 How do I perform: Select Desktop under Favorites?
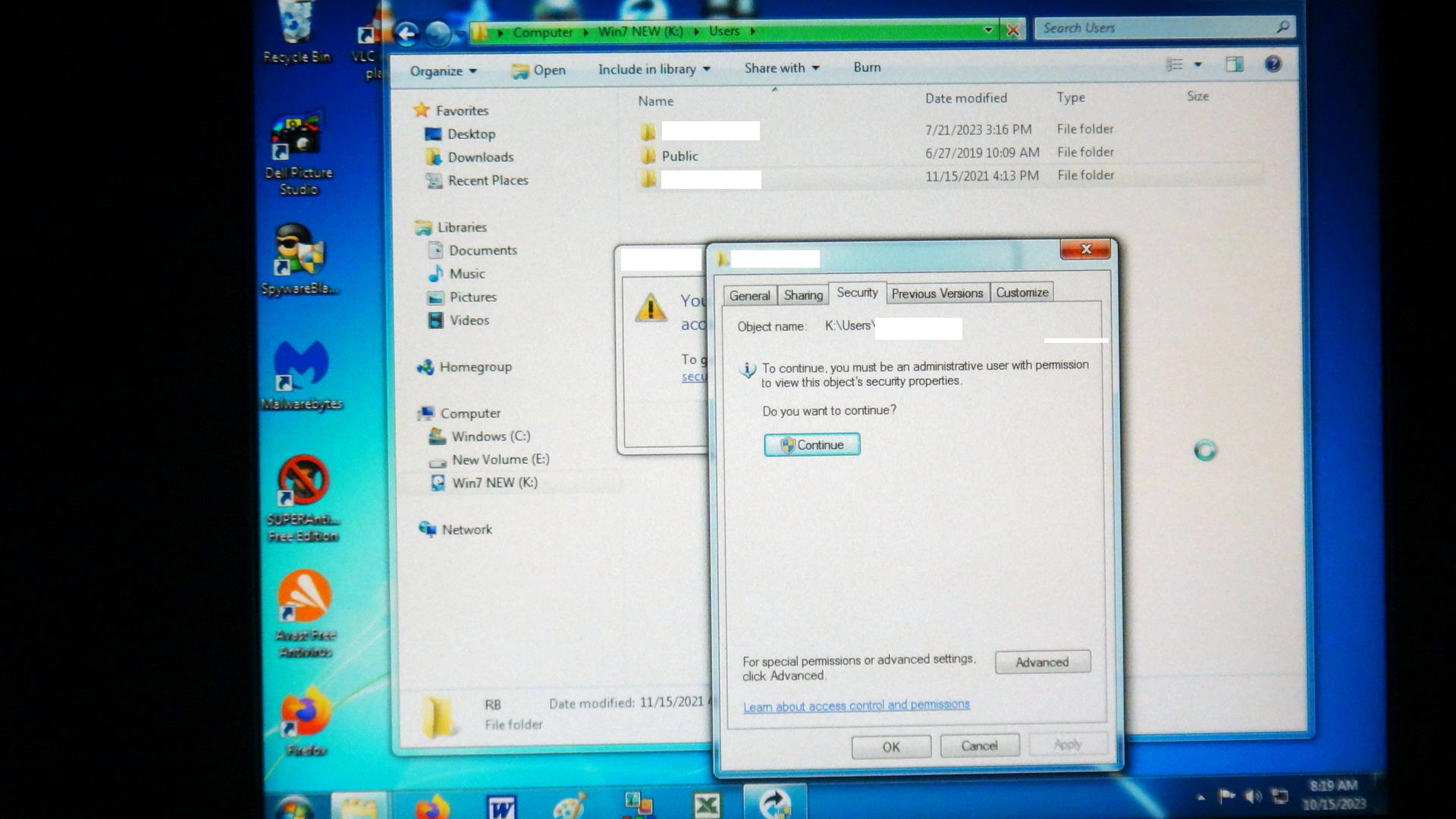[460, 134]
